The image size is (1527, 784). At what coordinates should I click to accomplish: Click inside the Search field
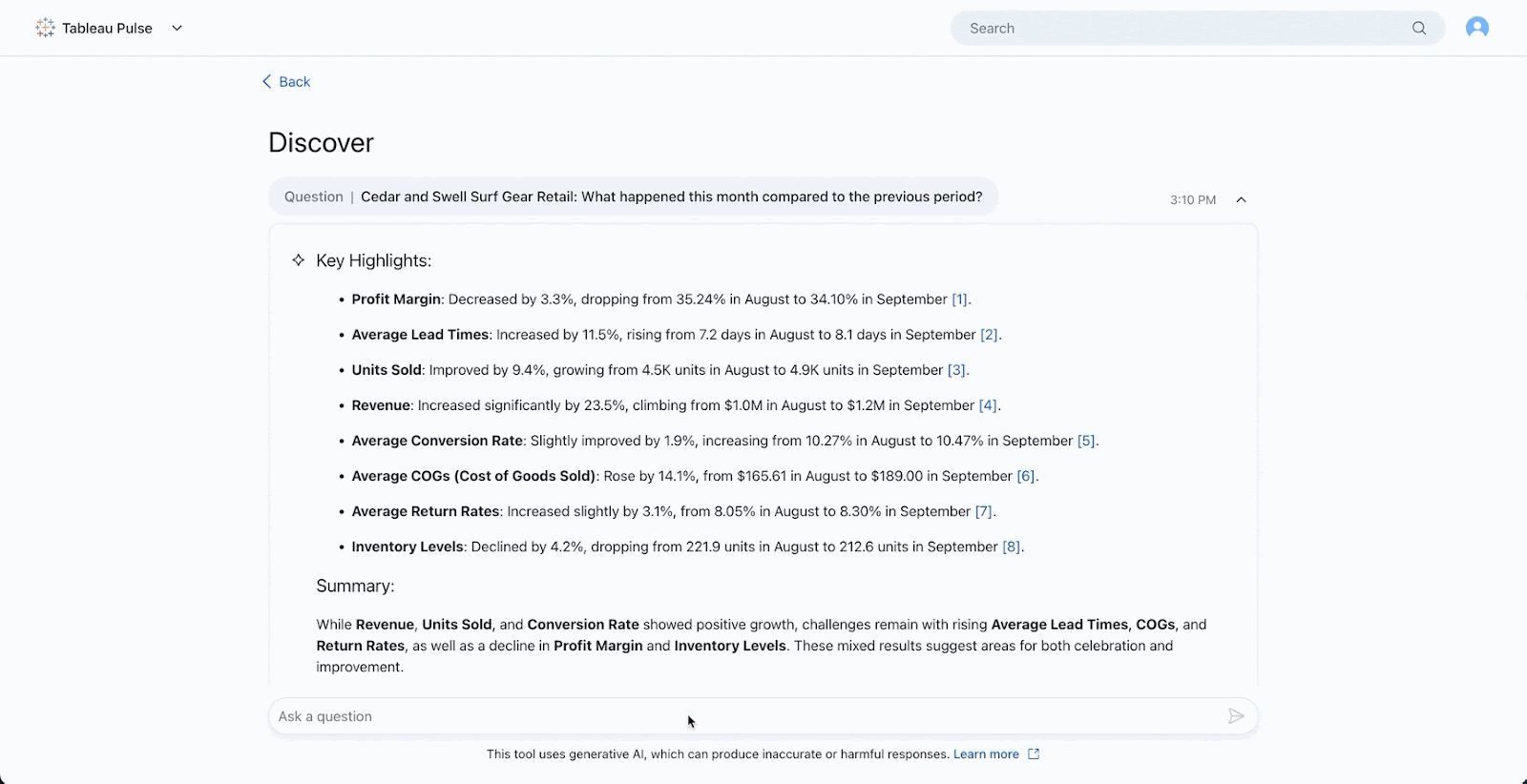coord(1183,29)
